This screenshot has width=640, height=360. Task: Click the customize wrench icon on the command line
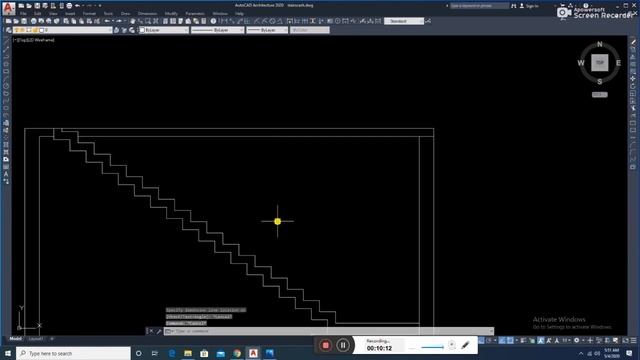point(158,331)
